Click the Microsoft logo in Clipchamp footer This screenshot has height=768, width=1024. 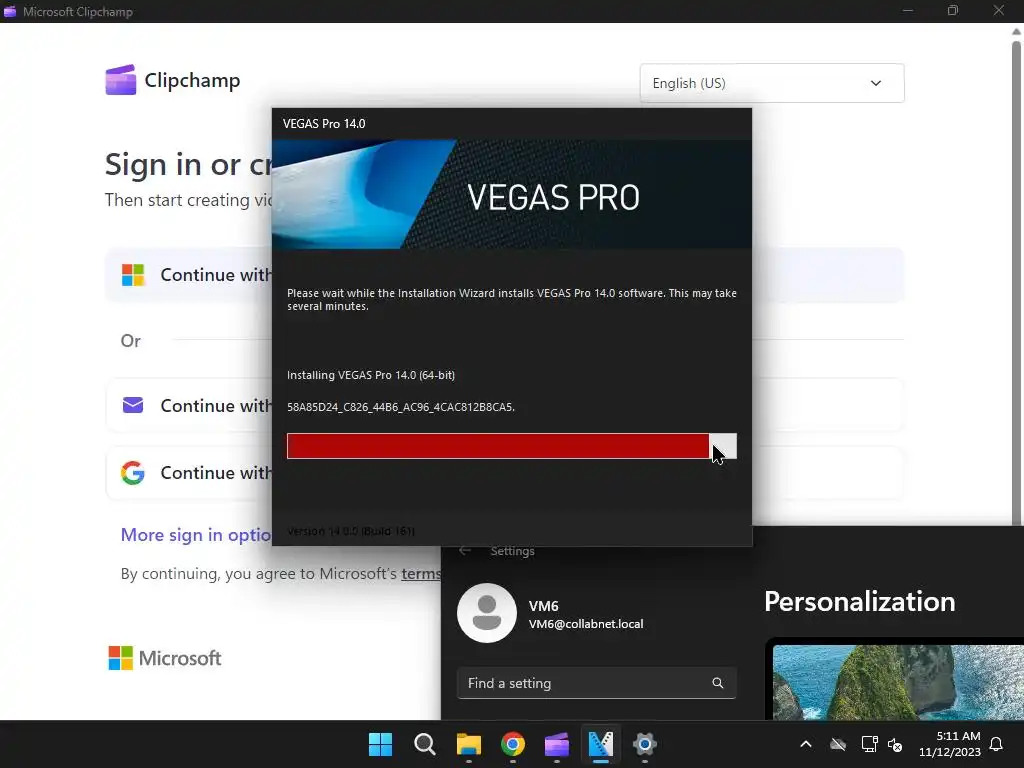pos(165,658)
